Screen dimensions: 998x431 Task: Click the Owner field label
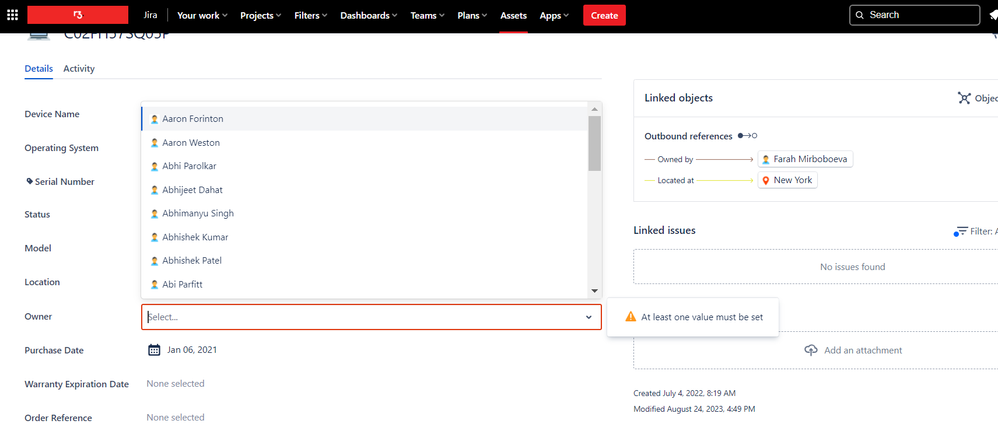coord(38,316)
